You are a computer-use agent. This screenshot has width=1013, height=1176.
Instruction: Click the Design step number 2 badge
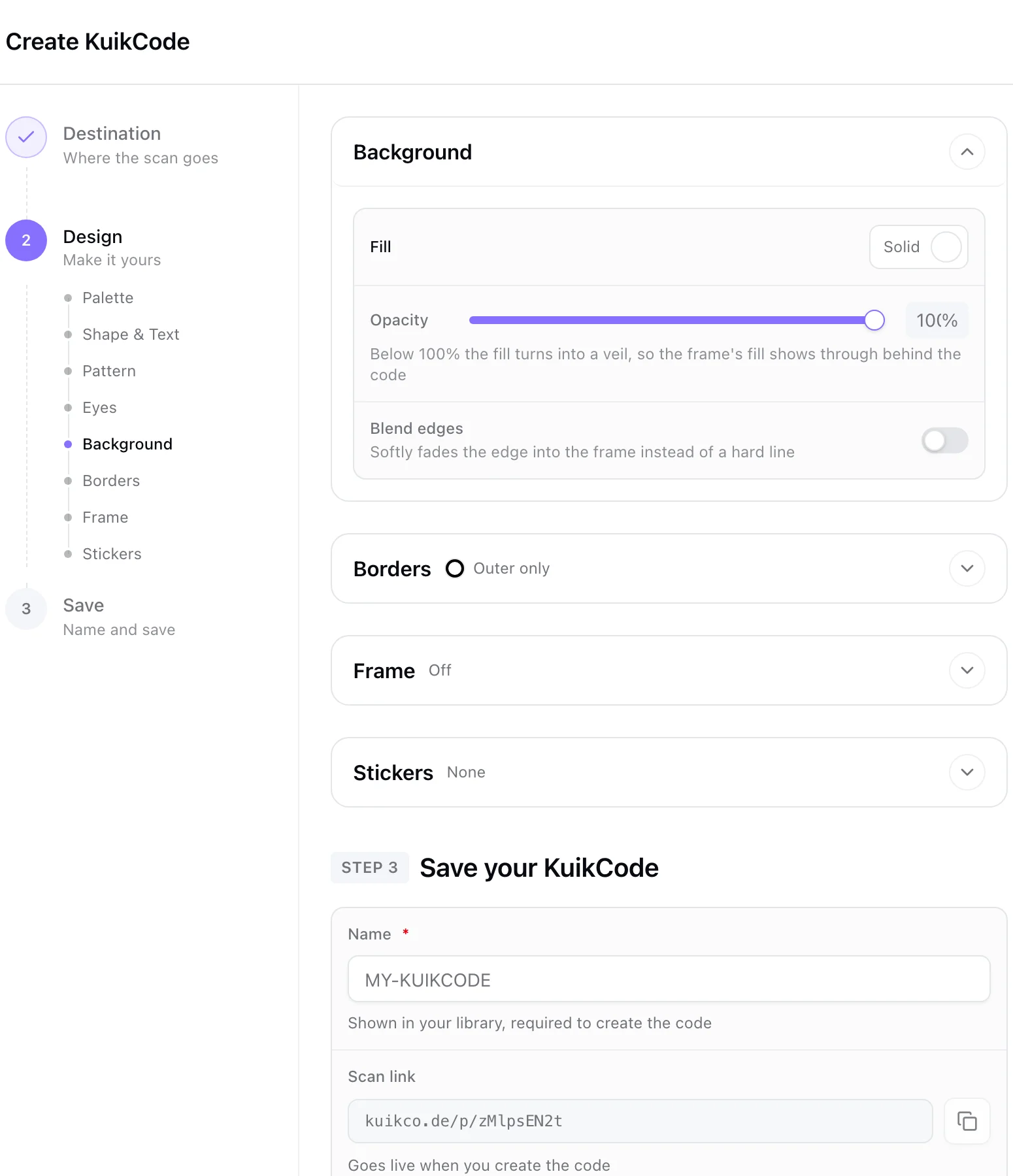(26, 240)
